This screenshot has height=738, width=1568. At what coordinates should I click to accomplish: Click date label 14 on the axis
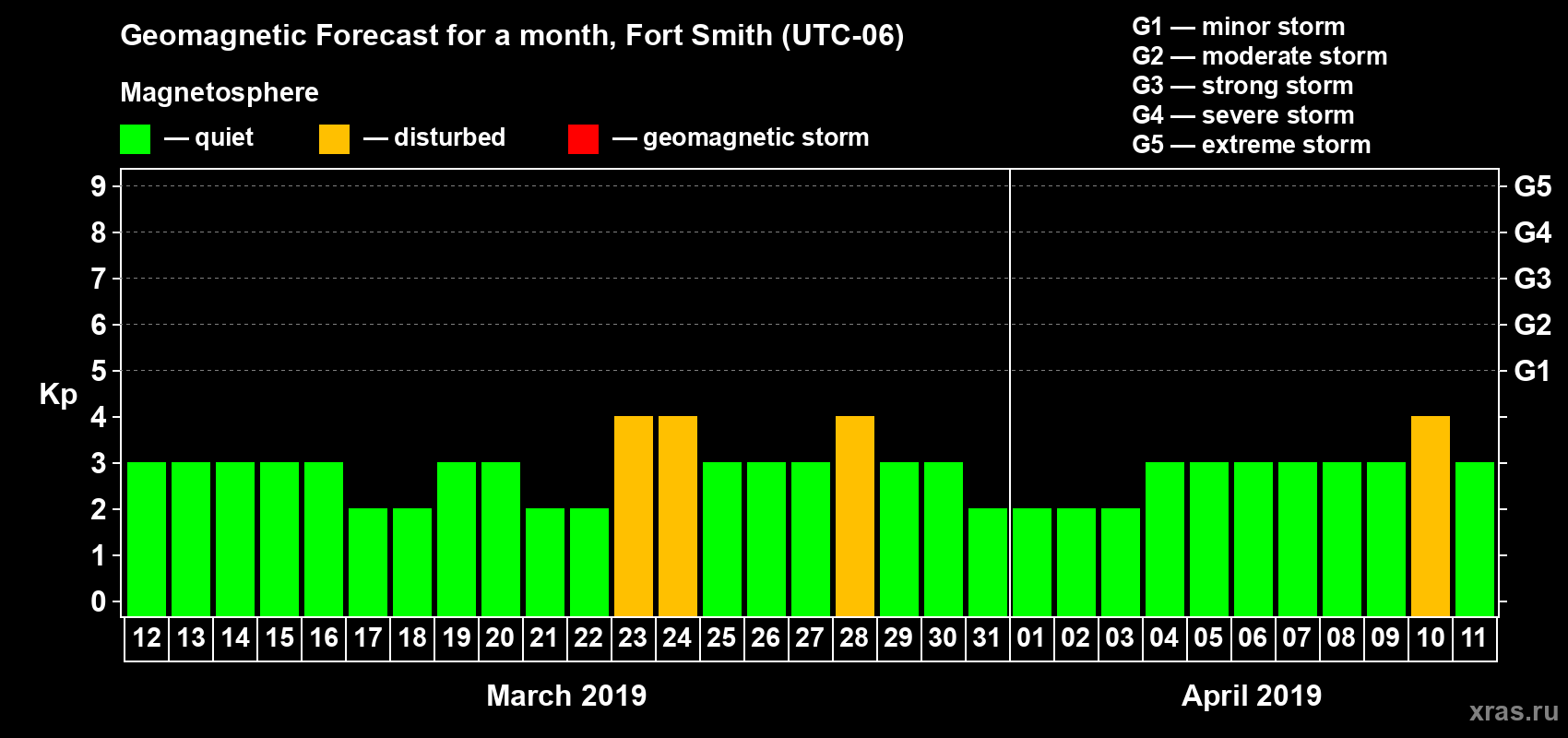235,638
